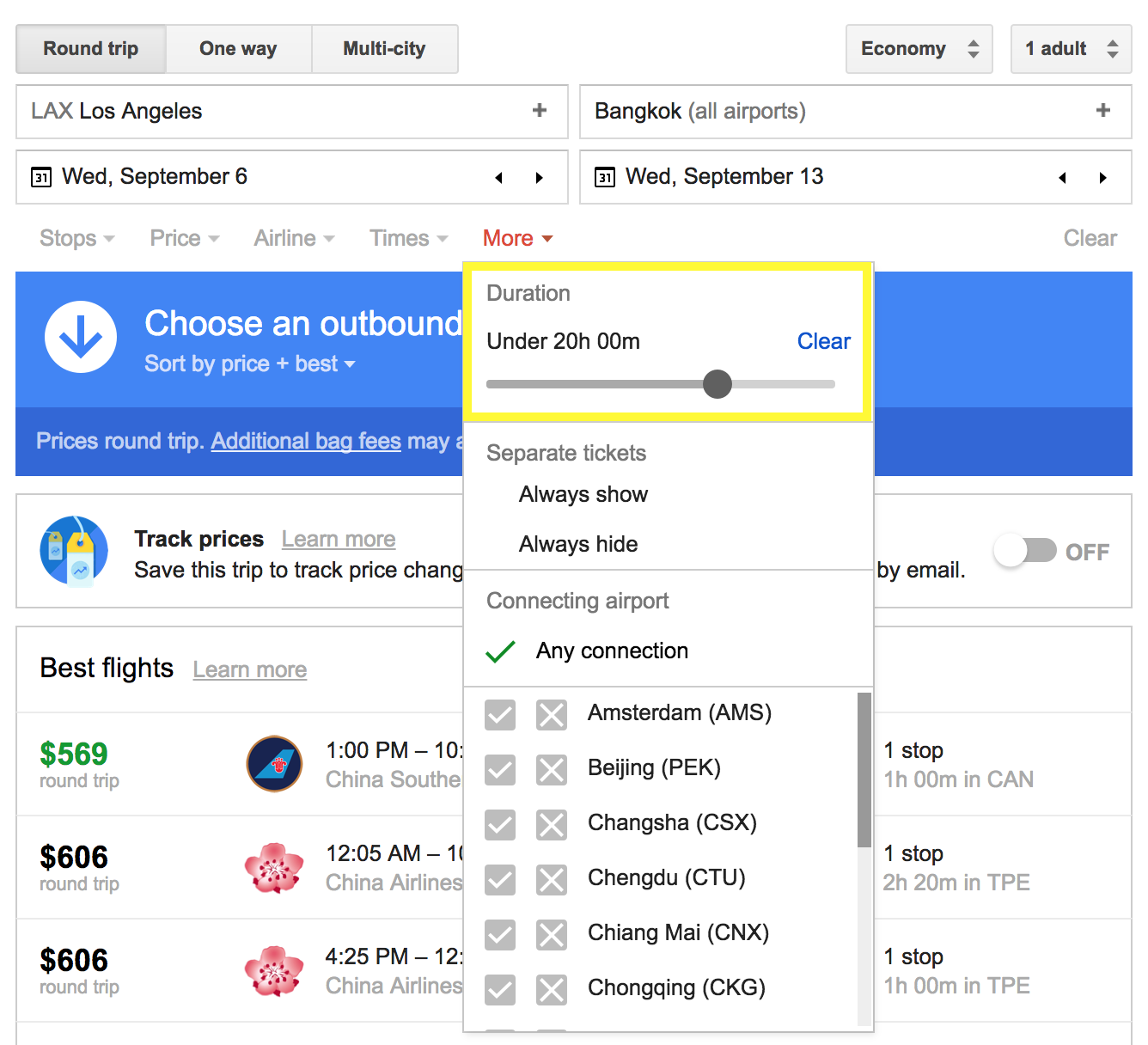Click the connecting airports list scrollbar
Image resolution: width=1148 pixels, height=1045 pixels.
(864, 770)
